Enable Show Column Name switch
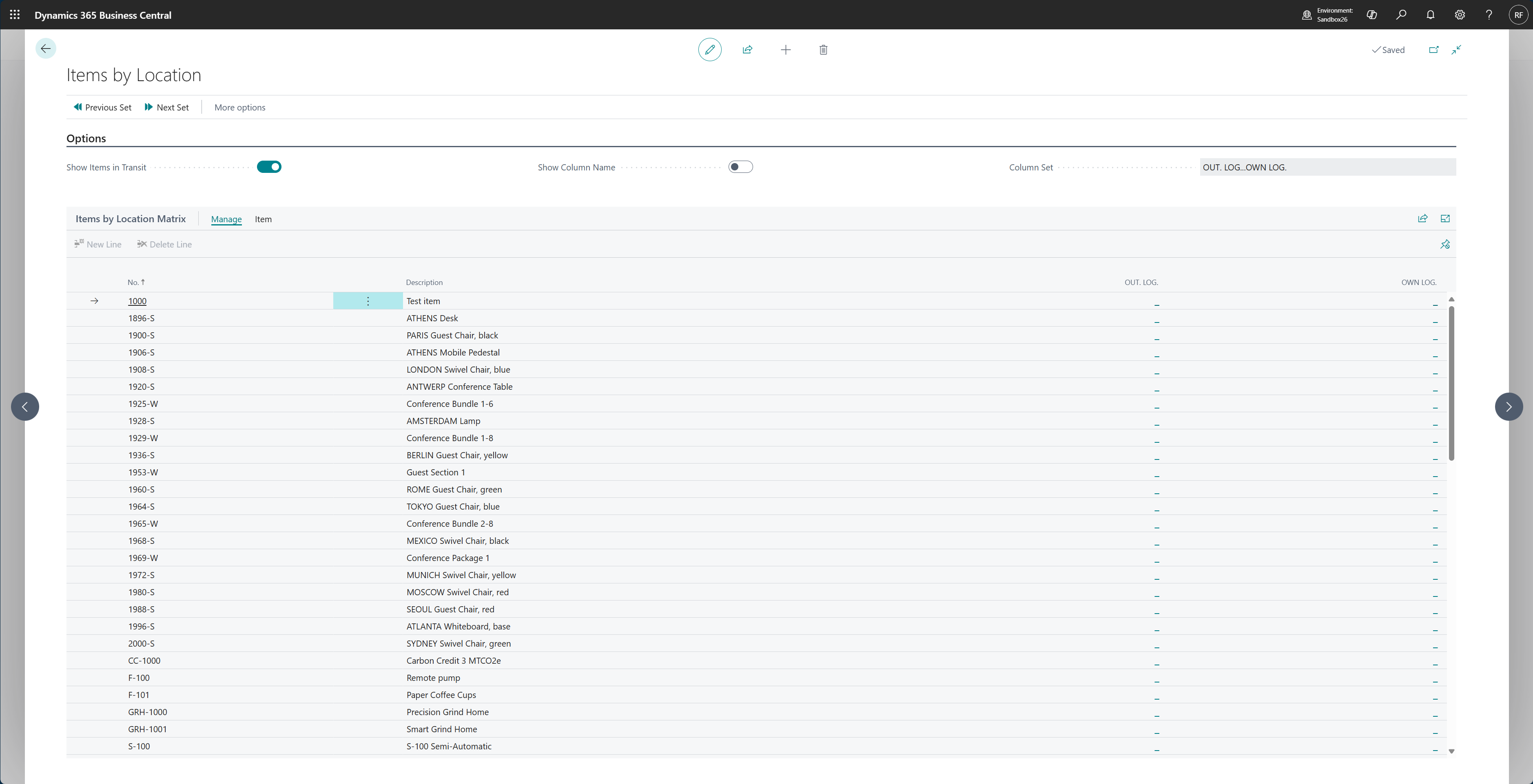Viewport: 1533px width, 784px height. tap(740, 167)
